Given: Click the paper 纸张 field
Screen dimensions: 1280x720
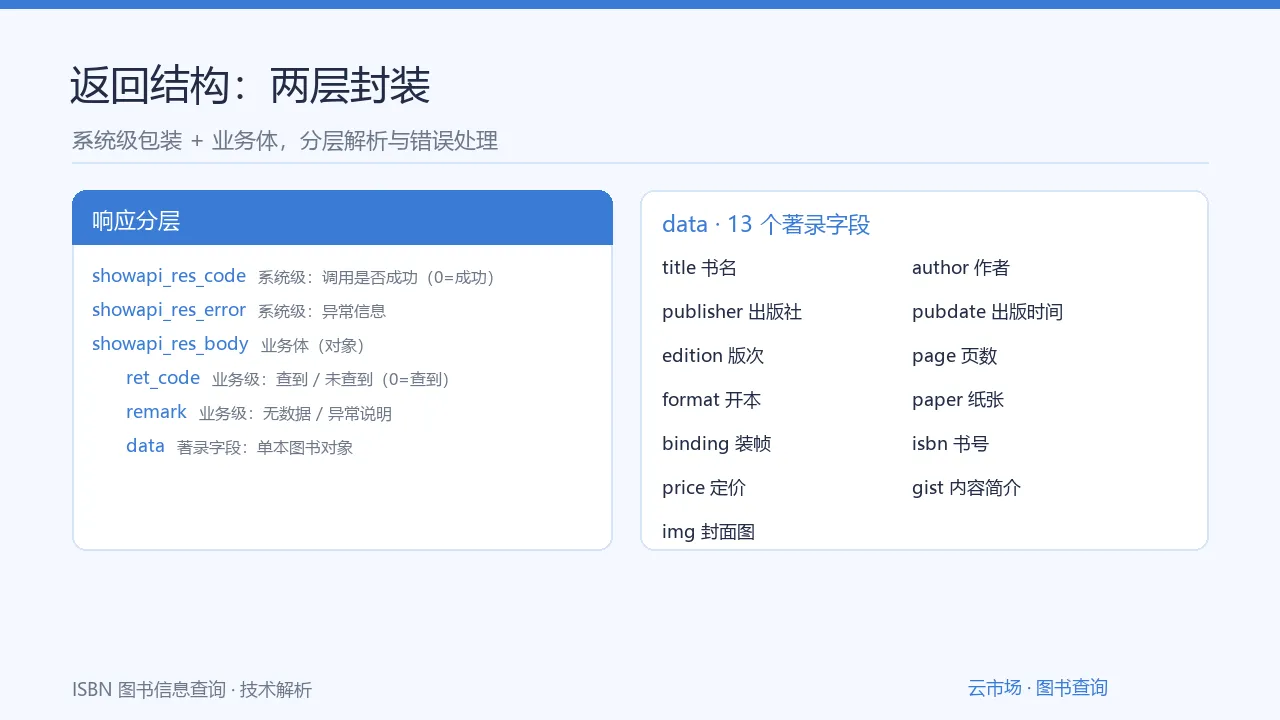Looking at the screenshot, I should click(958, 400).
